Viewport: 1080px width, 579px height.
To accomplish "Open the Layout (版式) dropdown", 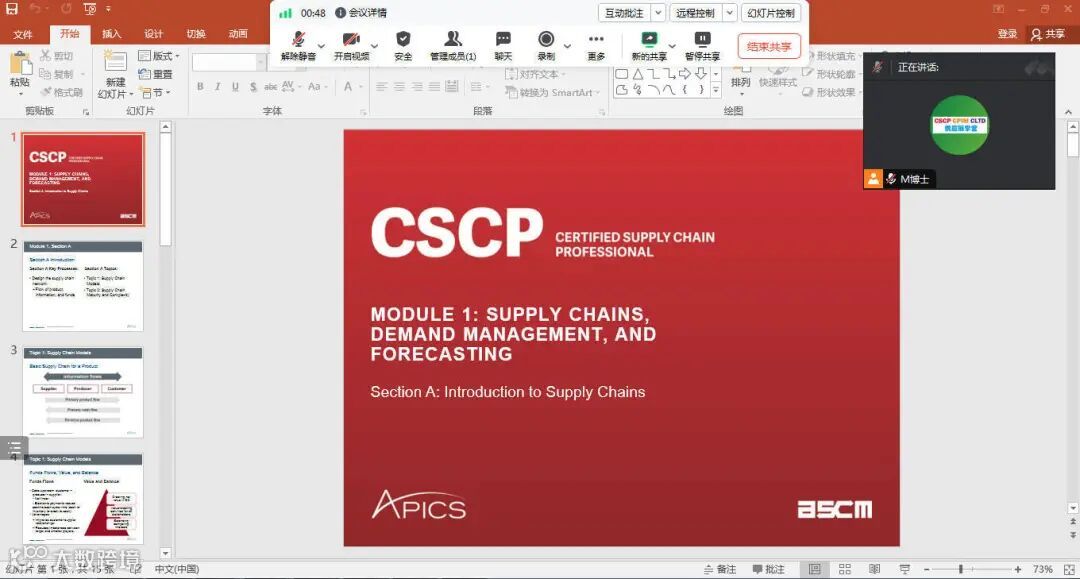I will tap(159, 56).
